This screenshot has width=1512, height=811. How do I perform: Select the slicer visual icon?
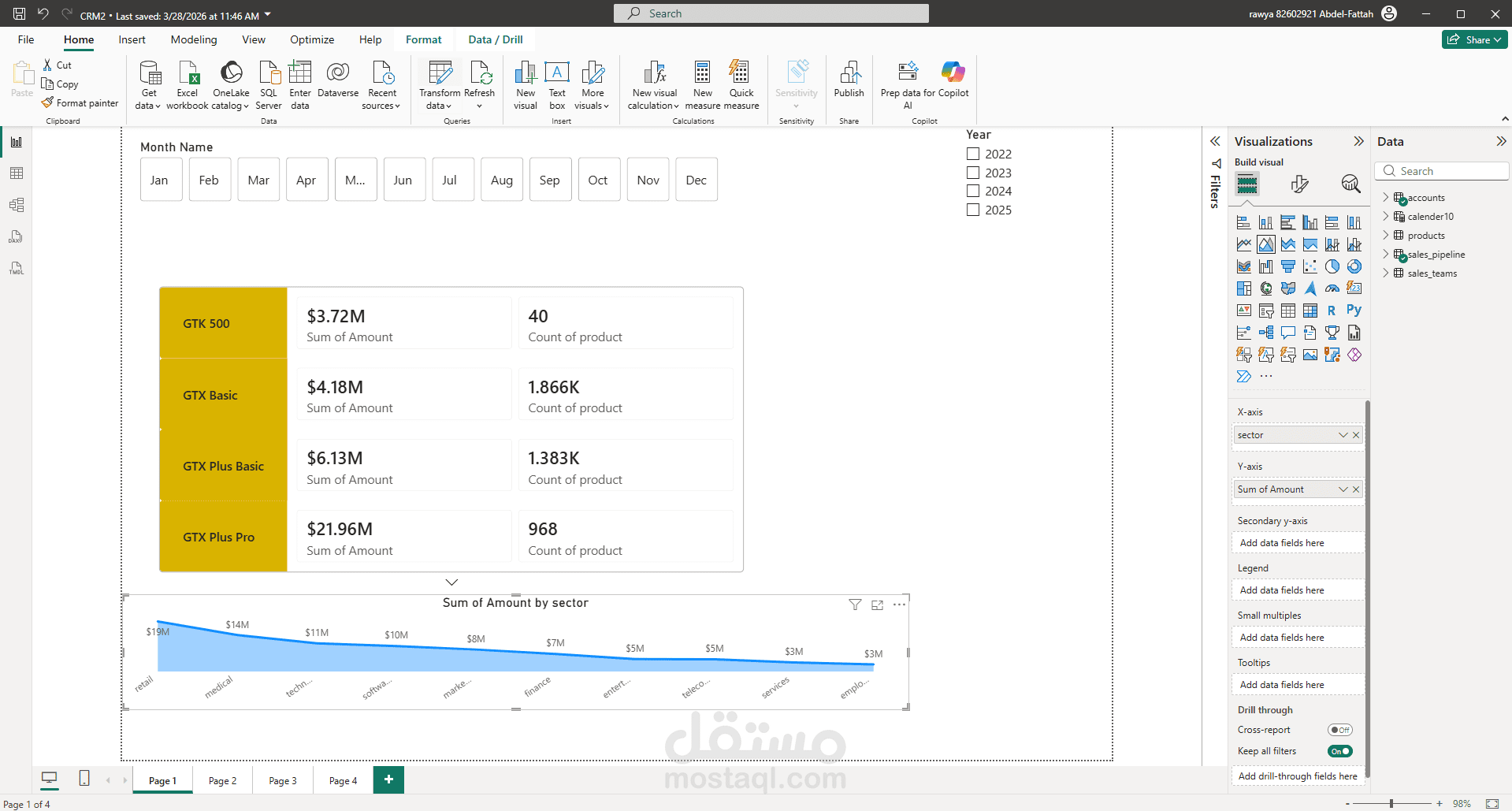point(1266,311)
